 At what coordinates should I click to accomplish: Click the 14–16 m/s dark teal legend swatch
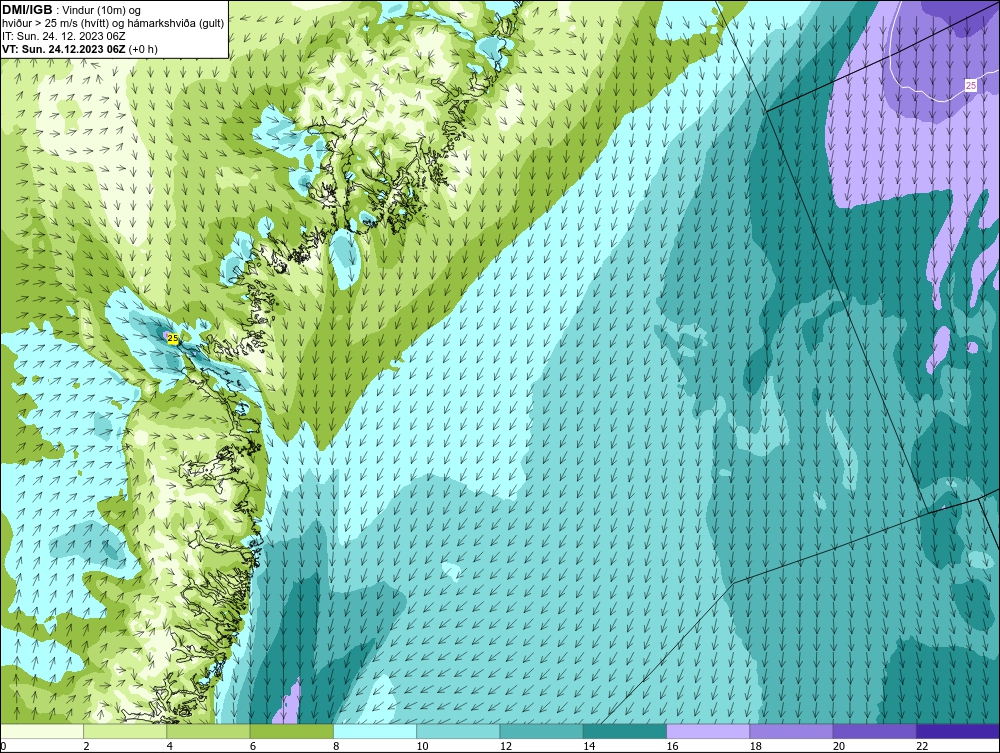click(x=624, y=731)
